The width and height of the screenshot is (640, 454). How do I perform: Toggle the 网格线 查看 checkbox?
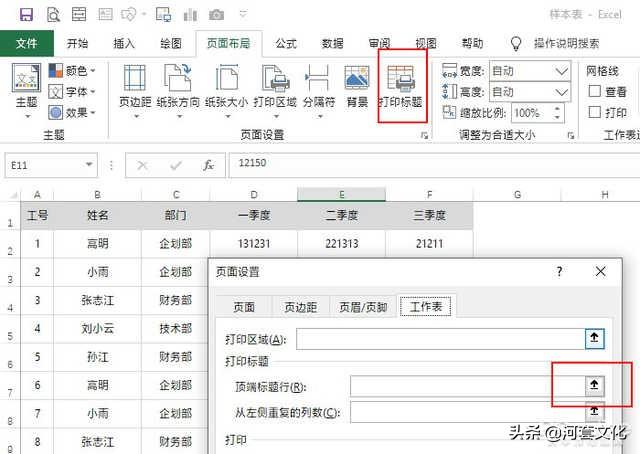point(595,91)
